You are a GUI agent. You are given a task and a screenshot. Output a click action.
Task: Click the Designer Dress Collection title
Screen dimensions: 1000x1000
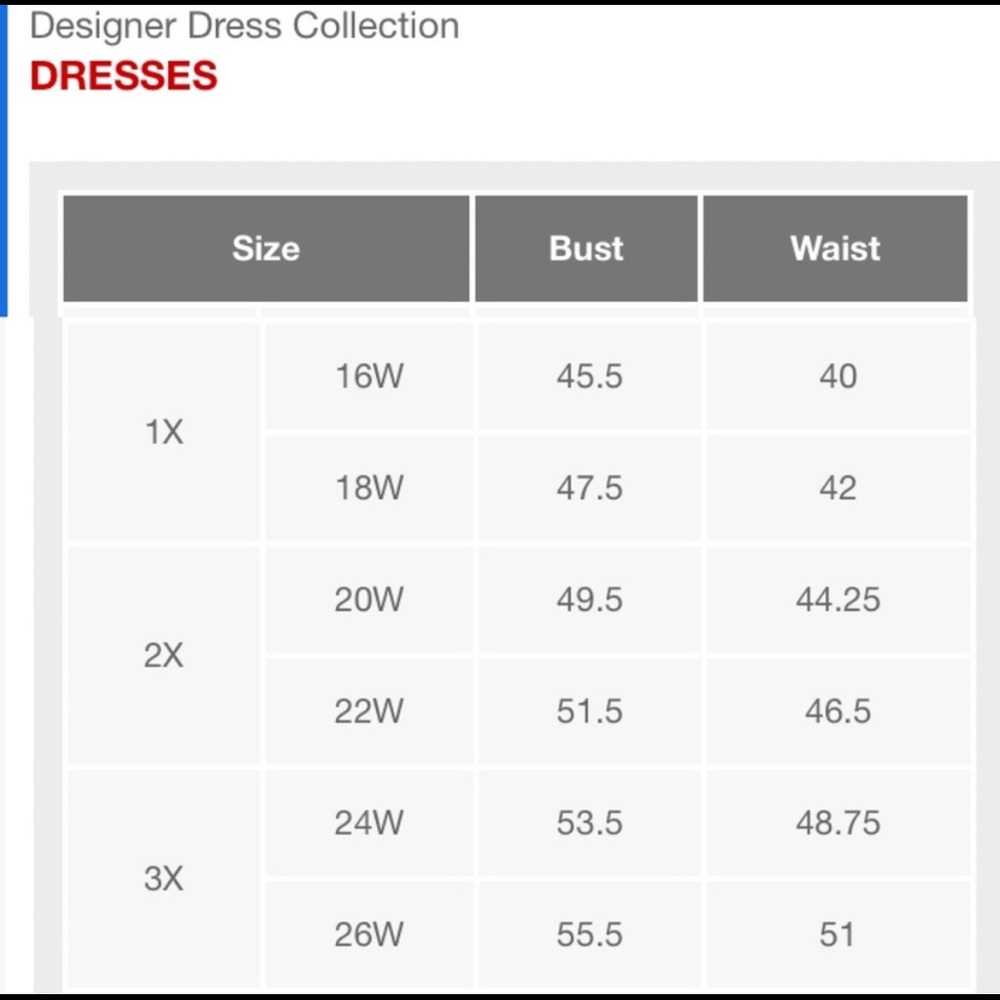click(244, 27)
